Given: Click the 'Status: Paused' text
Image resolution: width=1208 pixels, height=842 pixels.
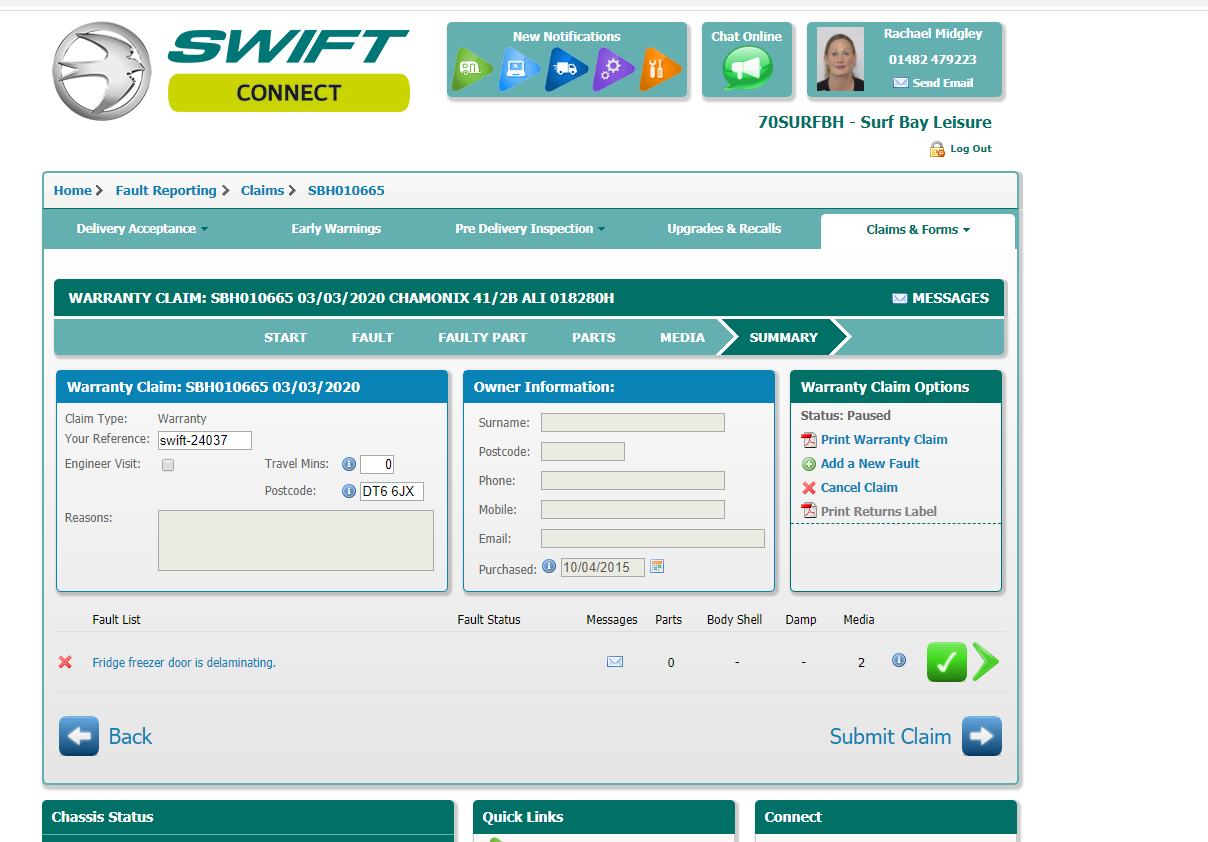Looking at the screenshot, I should pos(845,416).
